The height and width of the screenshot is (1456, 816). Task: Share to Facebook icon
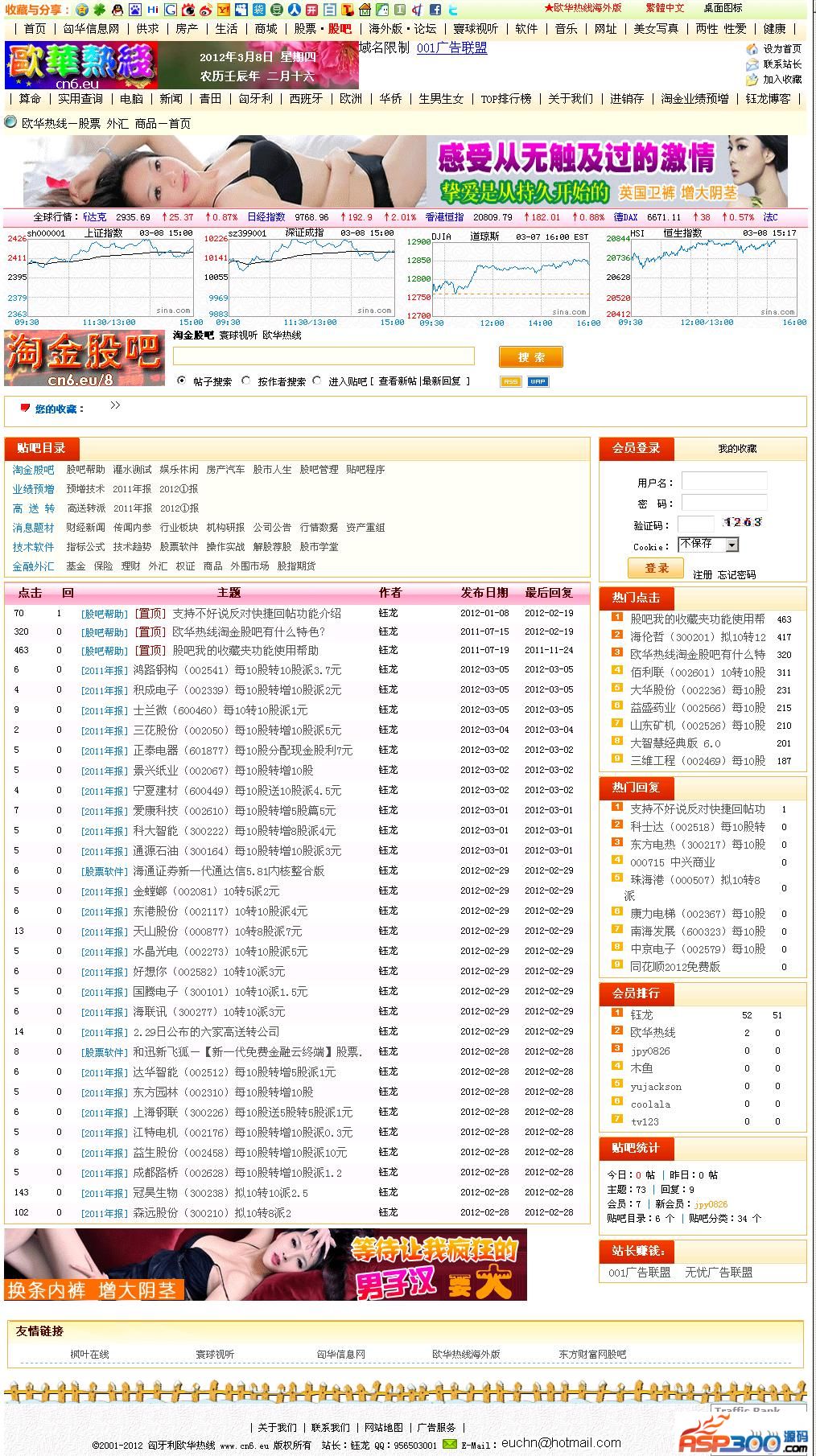point(435,10)
